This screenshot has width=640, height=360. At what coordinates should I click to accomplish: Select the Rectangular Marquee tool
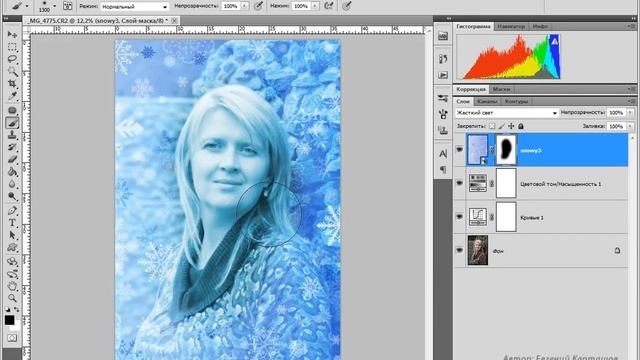click(x=12, y=47)
